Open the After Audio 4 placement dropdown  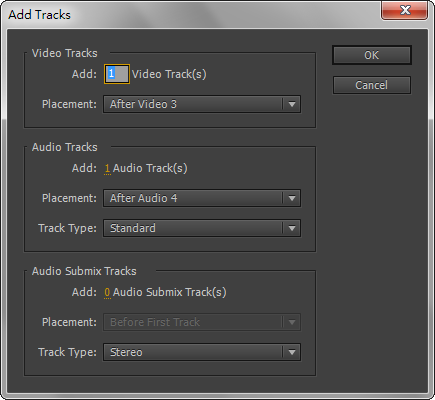(x=202, y=198)
